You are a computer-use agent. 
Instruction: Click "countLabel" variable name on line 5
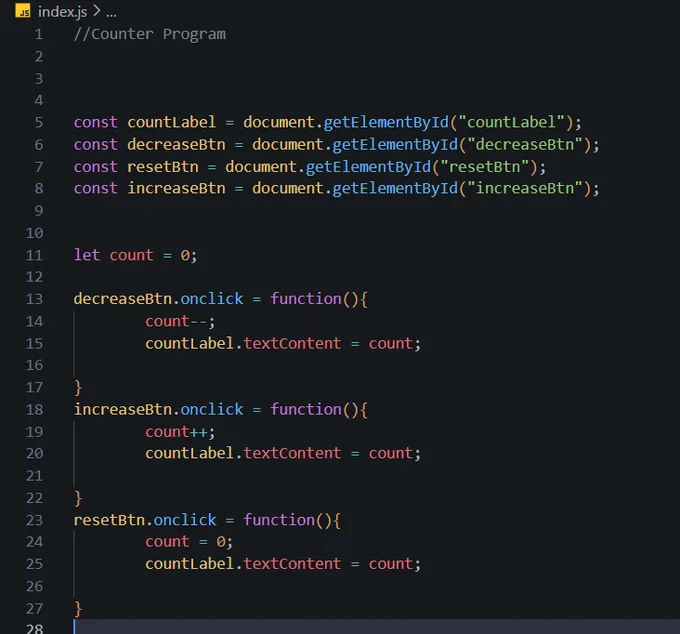[x=172, y=123]
